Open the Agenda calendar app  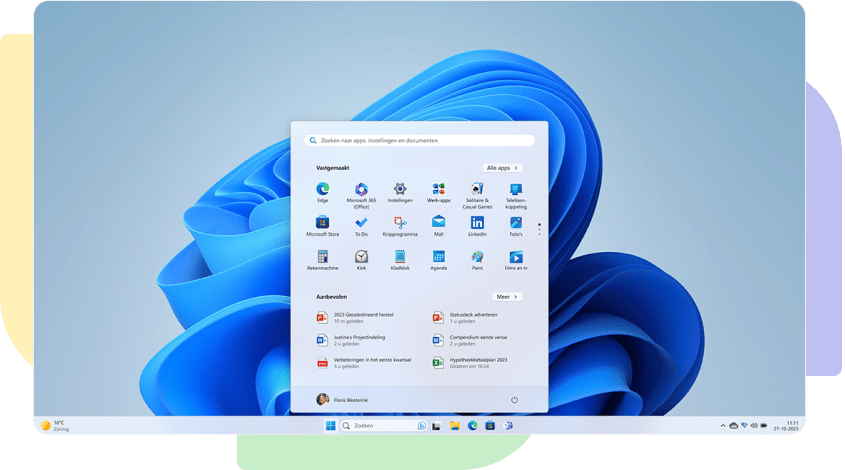[439, 260]
